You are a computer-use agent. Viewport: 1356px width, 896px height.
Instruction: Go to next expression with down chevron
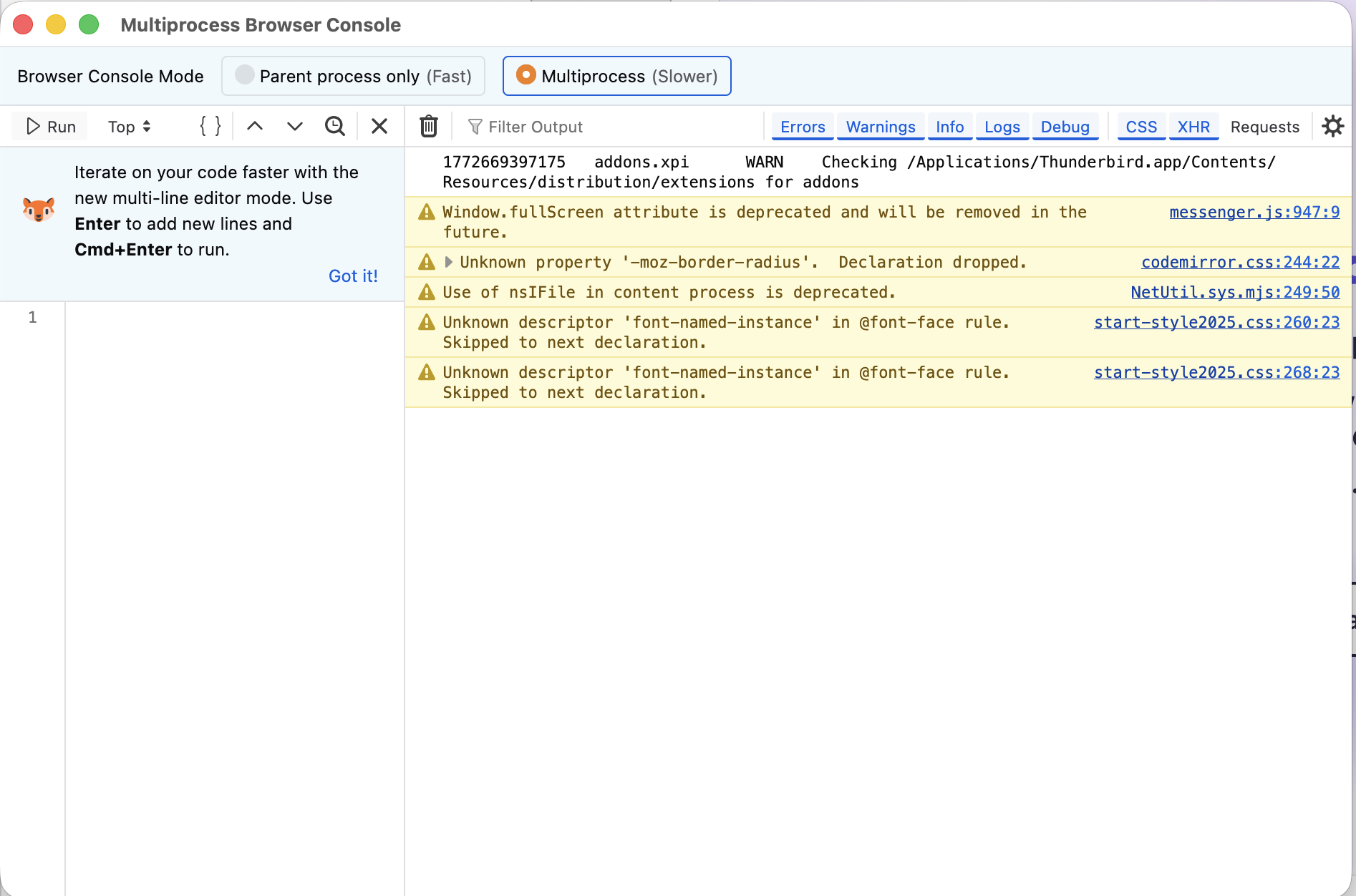coord(294,127)
